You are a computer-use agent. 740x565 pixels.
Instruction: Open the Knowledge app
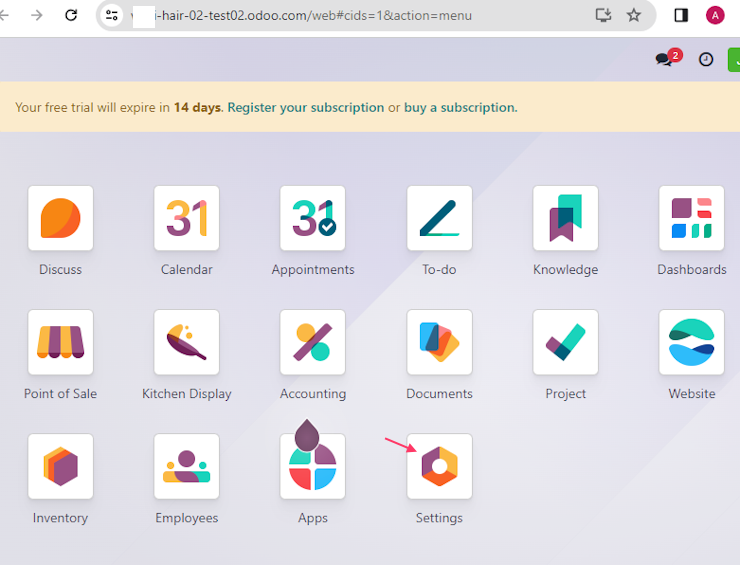pos(565,218)
